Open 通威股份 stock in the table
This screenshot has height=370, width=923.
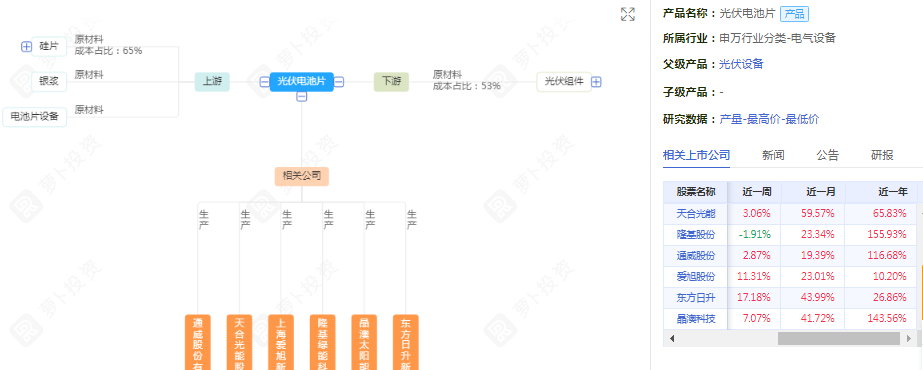point(696,255)
